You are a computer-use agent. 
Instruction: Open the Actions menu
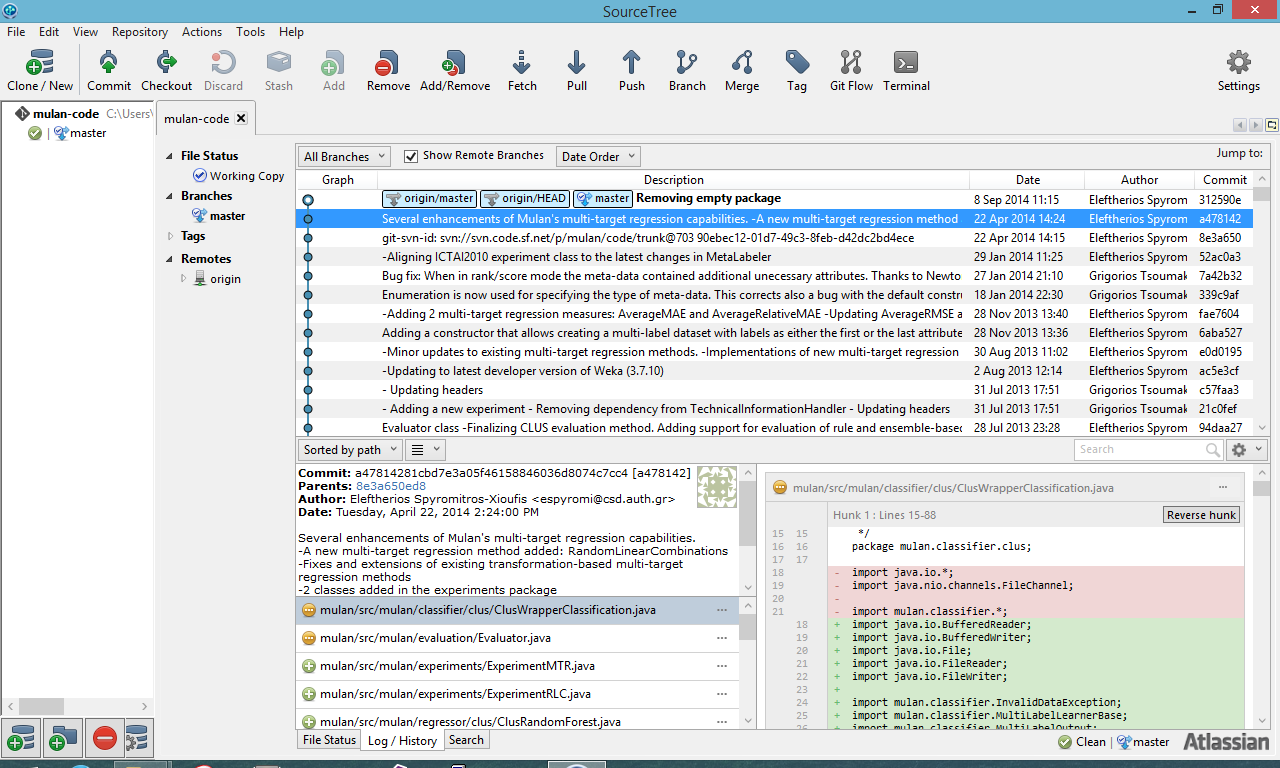pos(202,32)
